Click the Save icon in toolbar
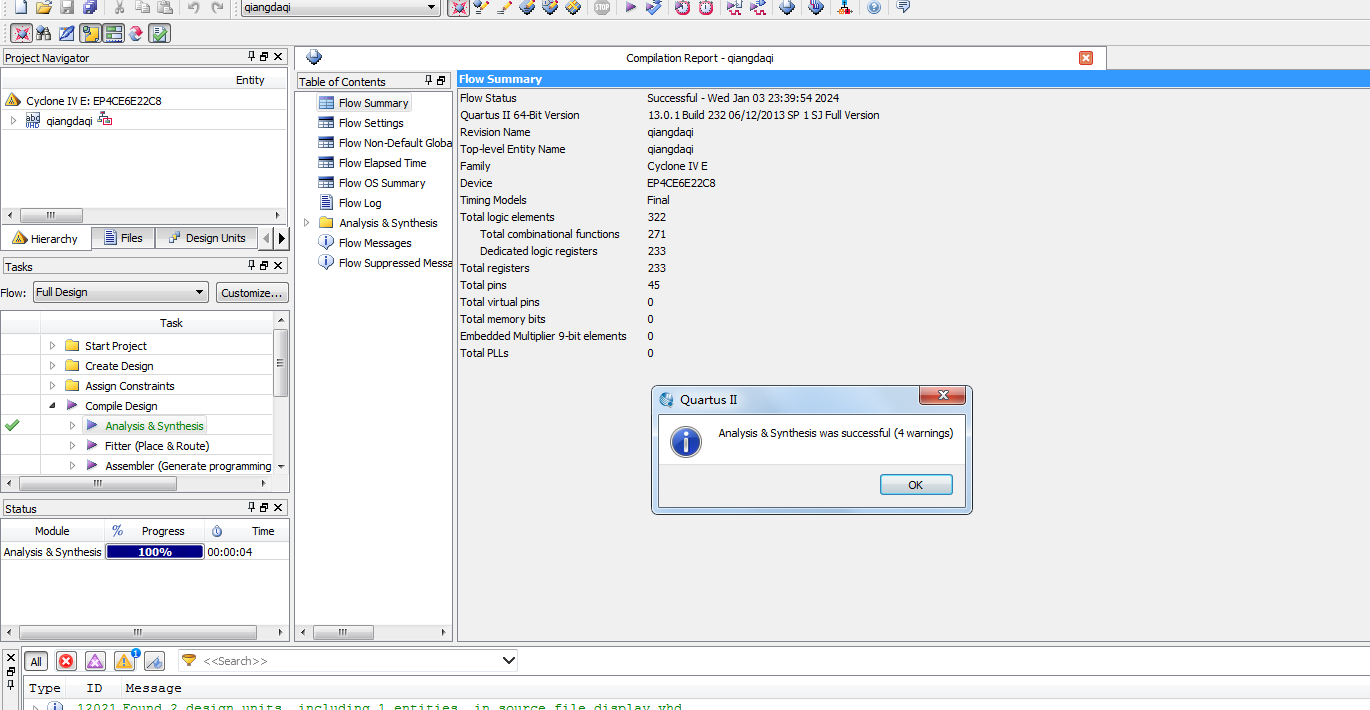 click(67, 7)
